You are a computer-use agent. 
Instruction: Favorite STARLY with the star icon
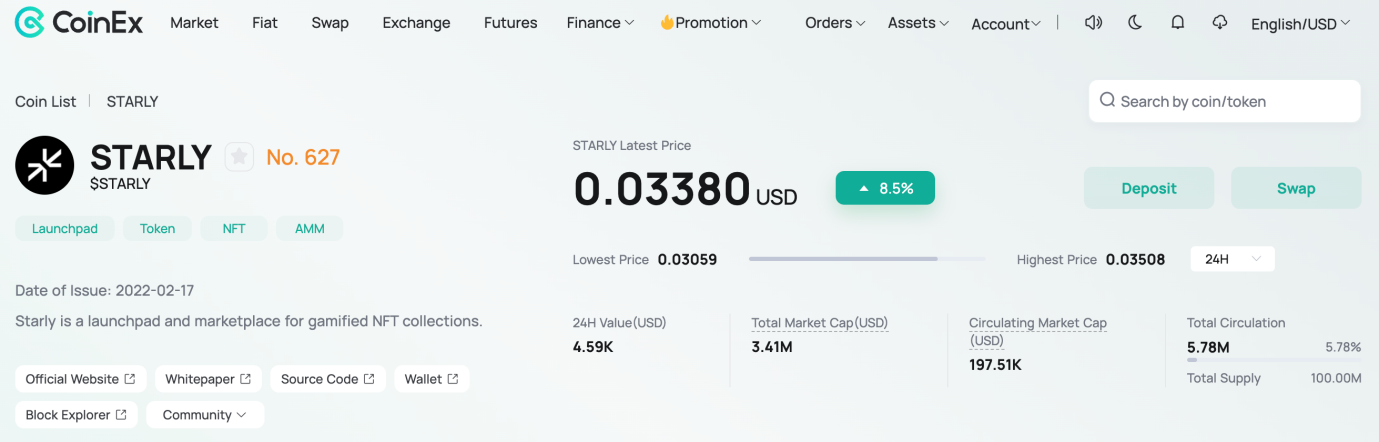(x=238, y=157)
